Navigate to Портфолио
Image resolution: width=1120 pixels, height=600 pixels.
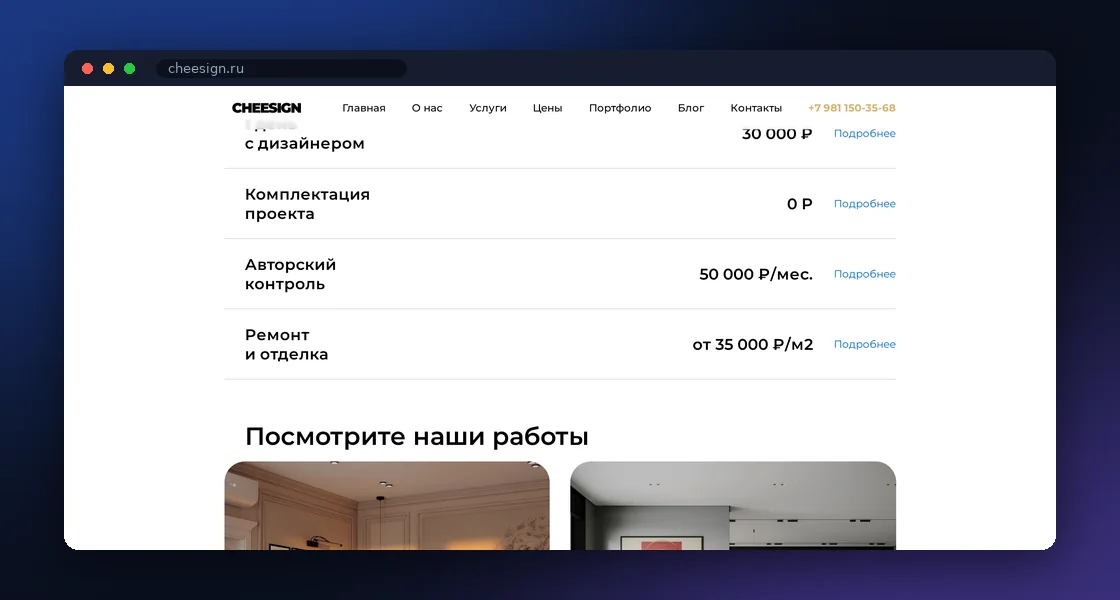620,108
